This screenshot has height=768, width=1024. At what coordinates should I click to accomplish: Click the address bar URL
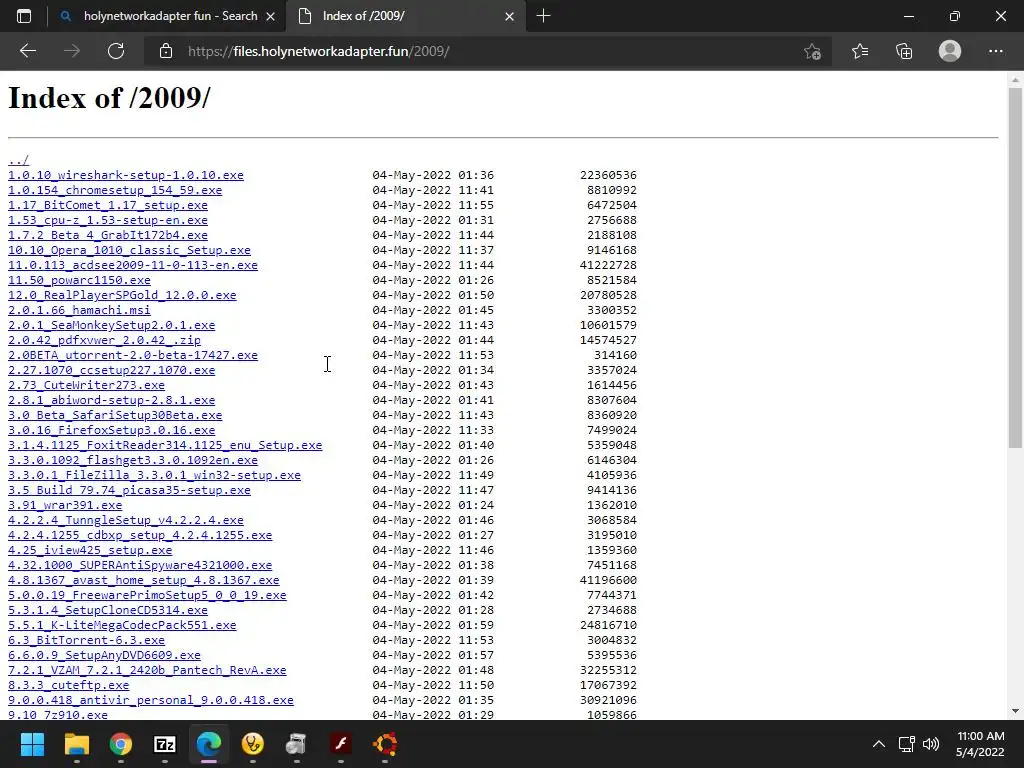319,52
